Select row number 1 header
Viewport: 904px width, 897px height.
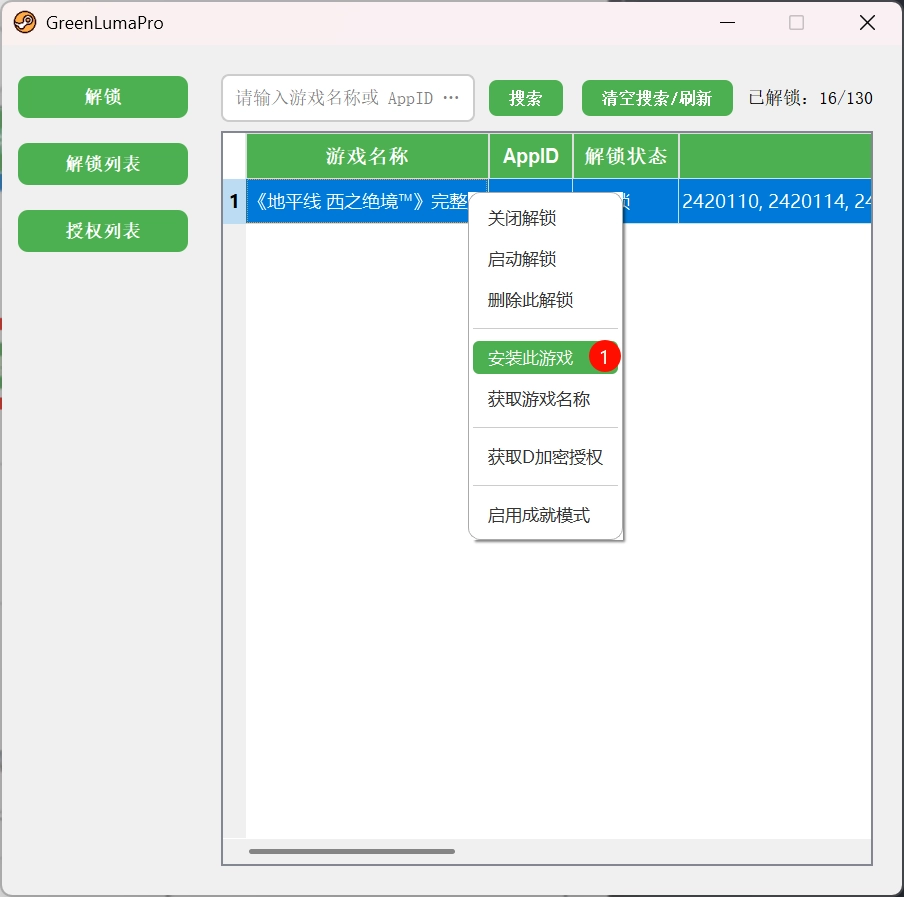click(x=234, y=201)
